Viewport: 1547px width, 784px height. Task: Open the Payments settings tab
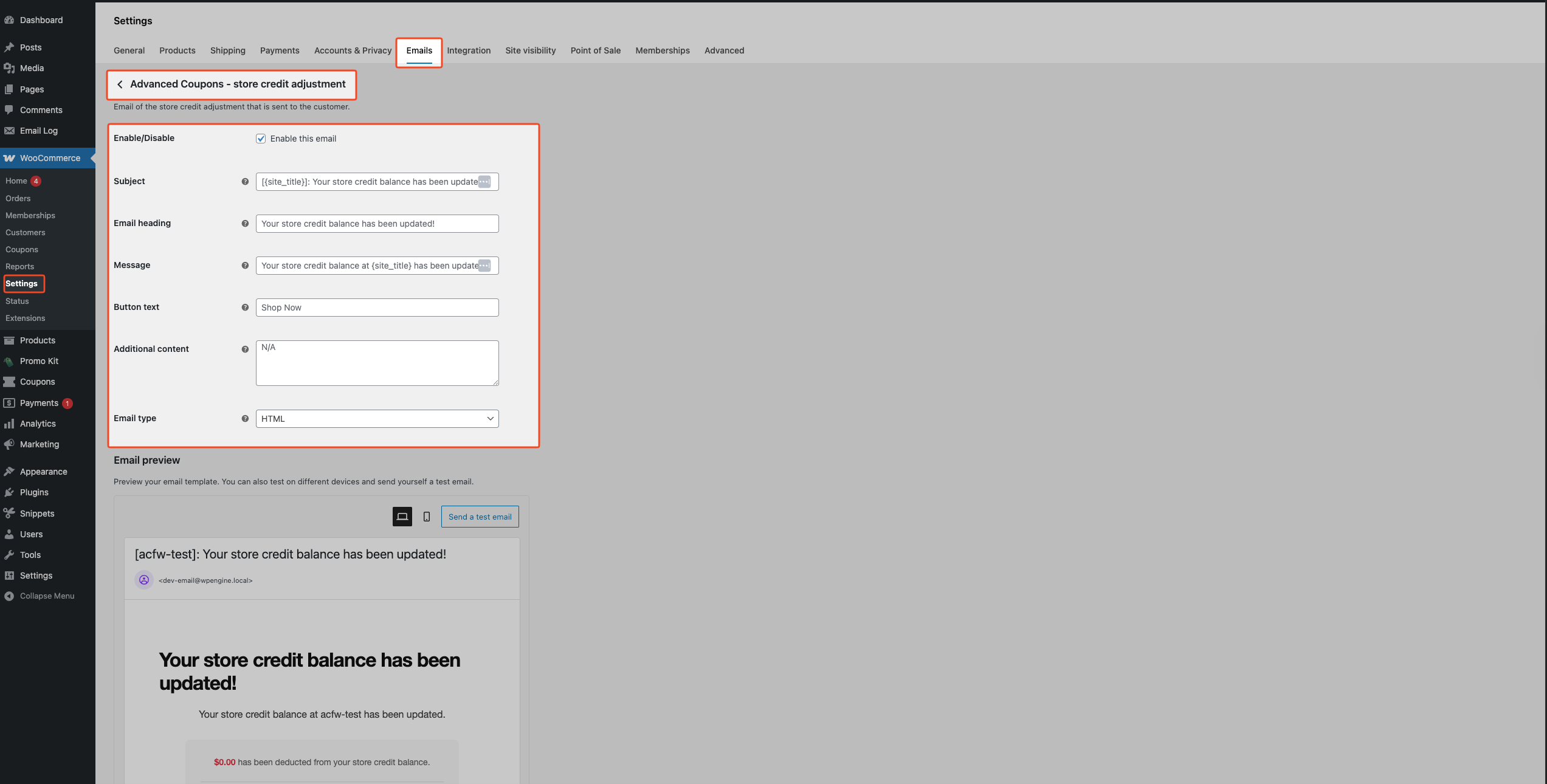click(x=280, y=50)
